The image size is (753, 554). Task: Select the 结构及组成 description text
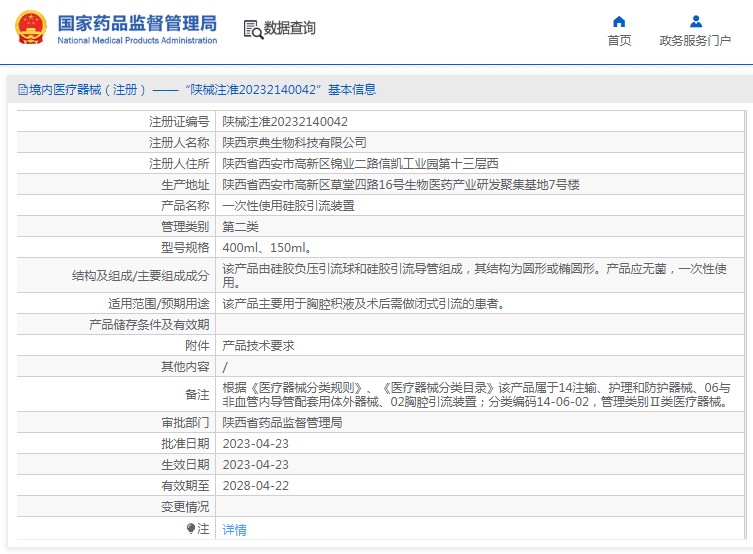point(474,276)
